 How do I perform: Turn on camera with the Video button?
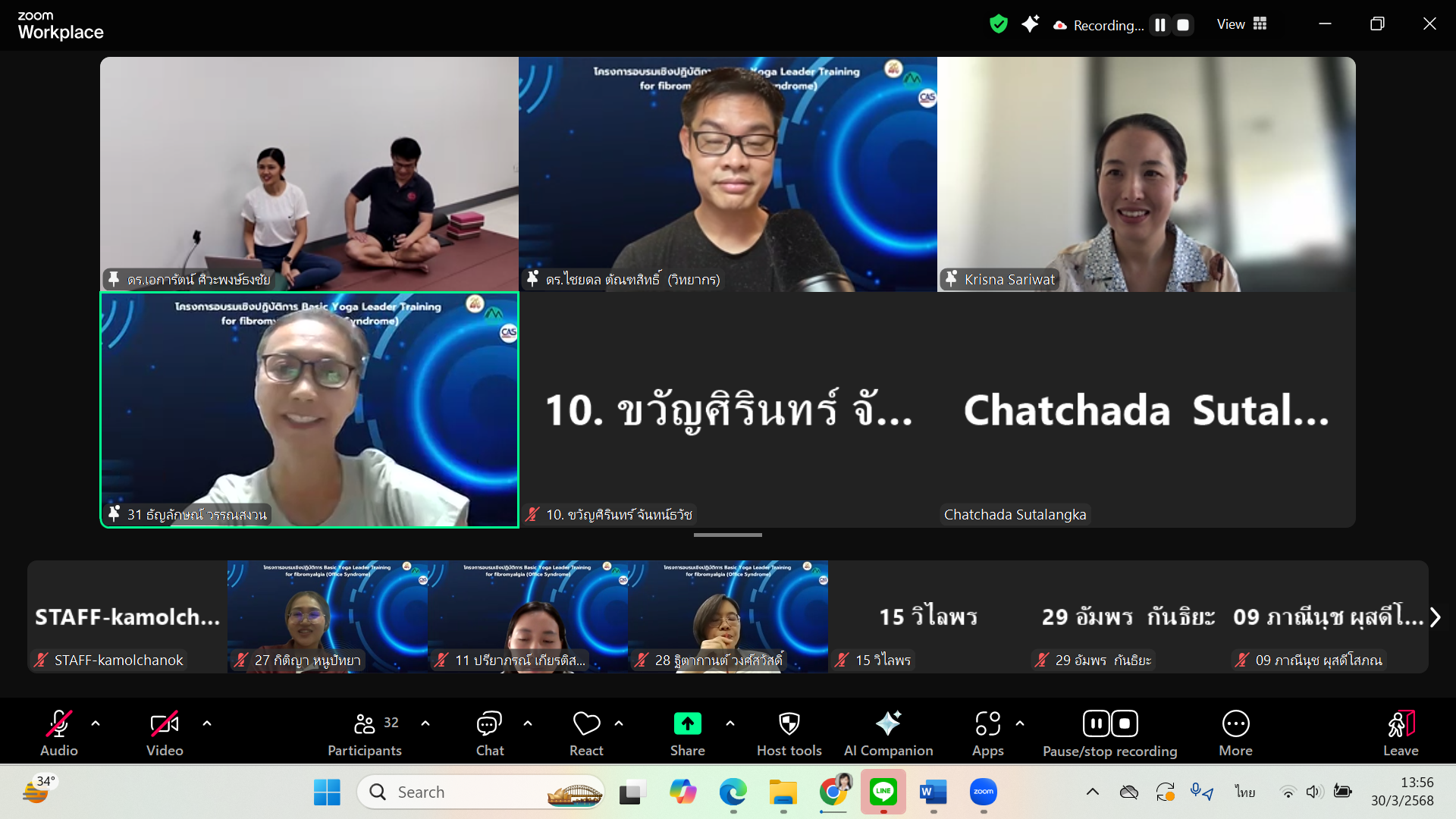tap(165, 724)
